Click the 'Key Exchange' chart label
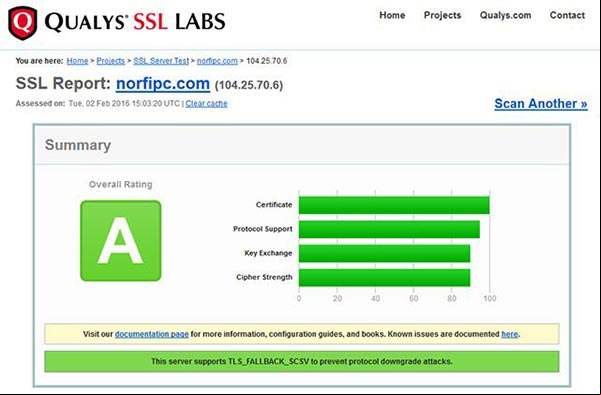The width and height of the screenshot is (601, 395). click(x=268, y=253)
